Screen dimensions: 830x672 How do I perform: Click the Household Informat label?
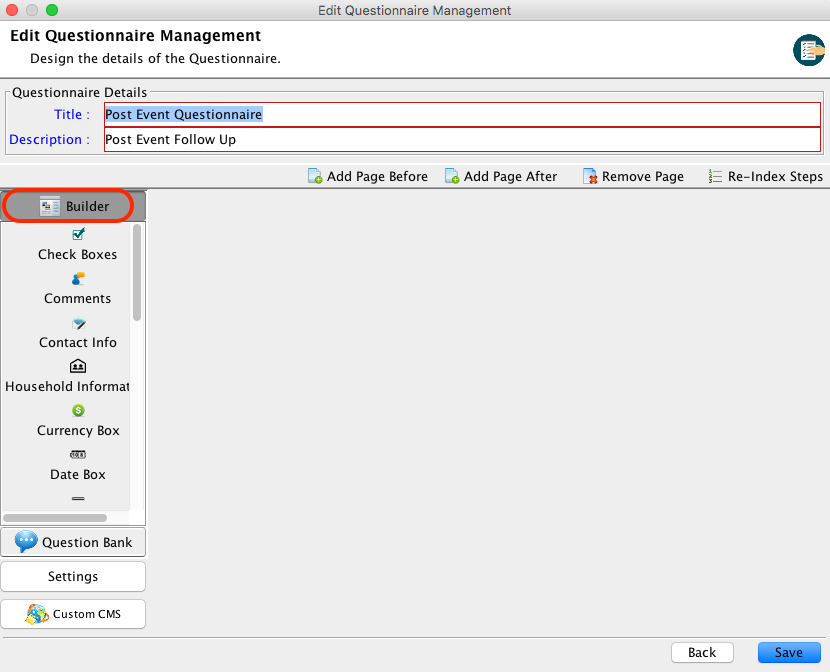pyautogui.click(x=67, y=386)
